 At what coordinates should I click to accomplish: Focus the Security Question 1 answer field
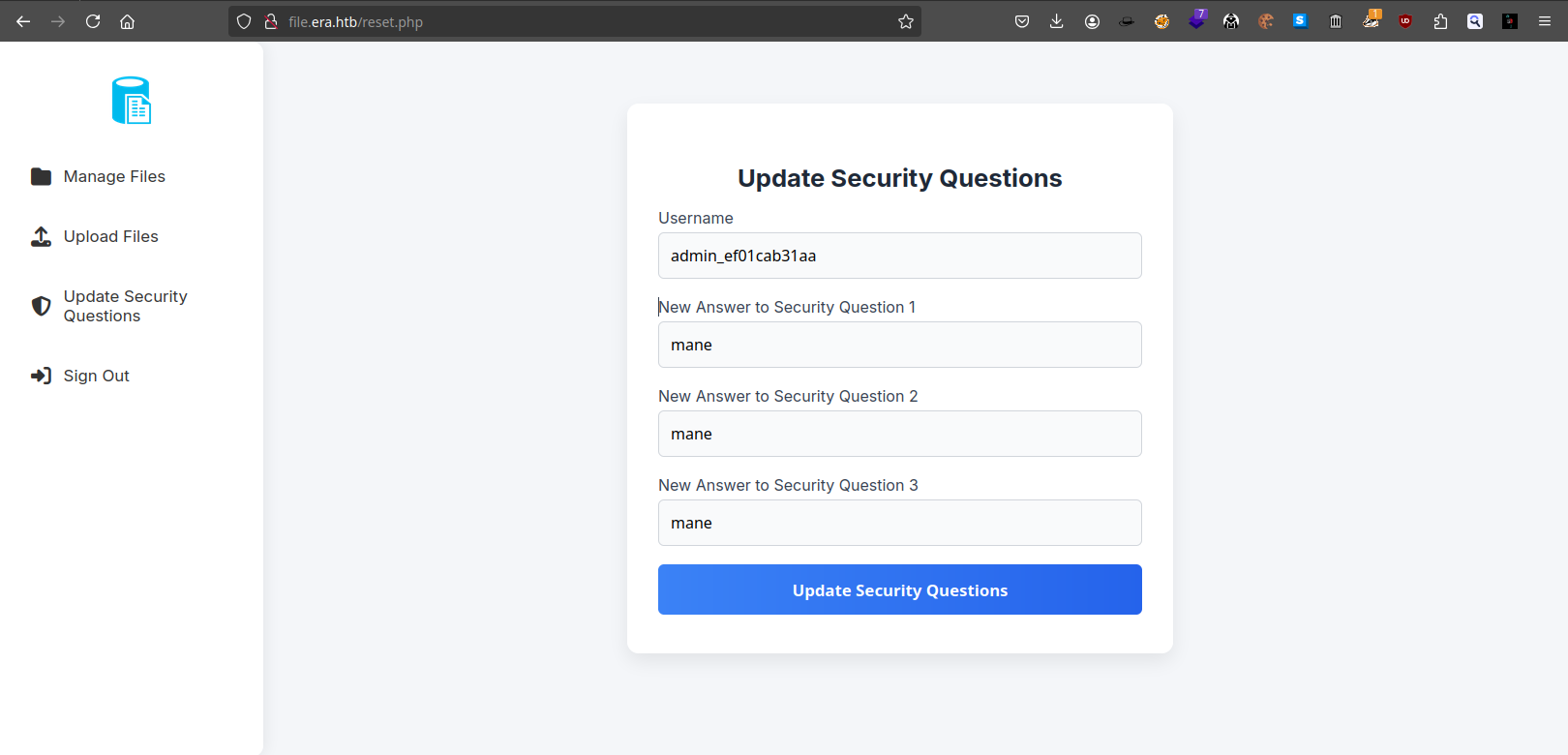click(x=899, y=345)
